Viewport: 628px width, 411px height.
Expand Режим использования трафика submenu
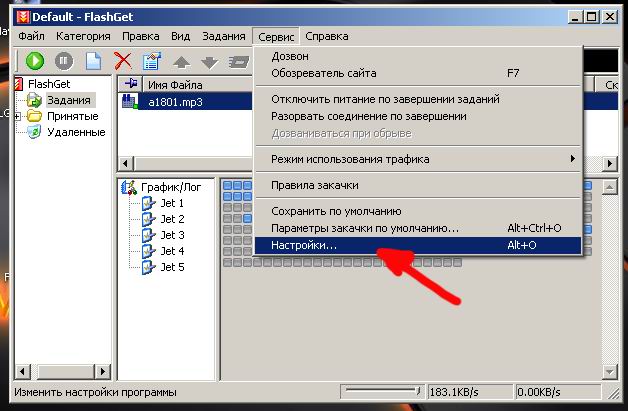pos(418,159)
